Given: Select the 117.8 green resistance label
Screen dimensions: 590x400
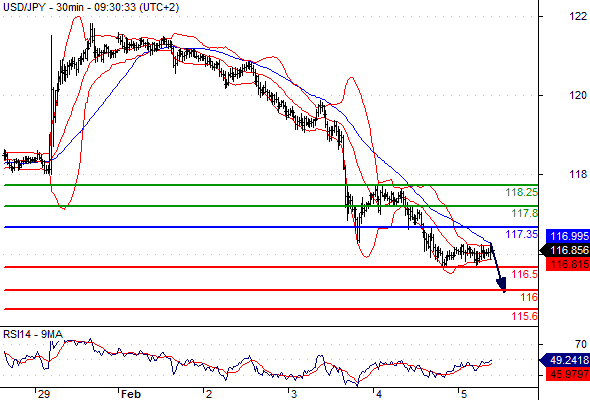Looking at the screenshot, I should click(x=525, y=213).
